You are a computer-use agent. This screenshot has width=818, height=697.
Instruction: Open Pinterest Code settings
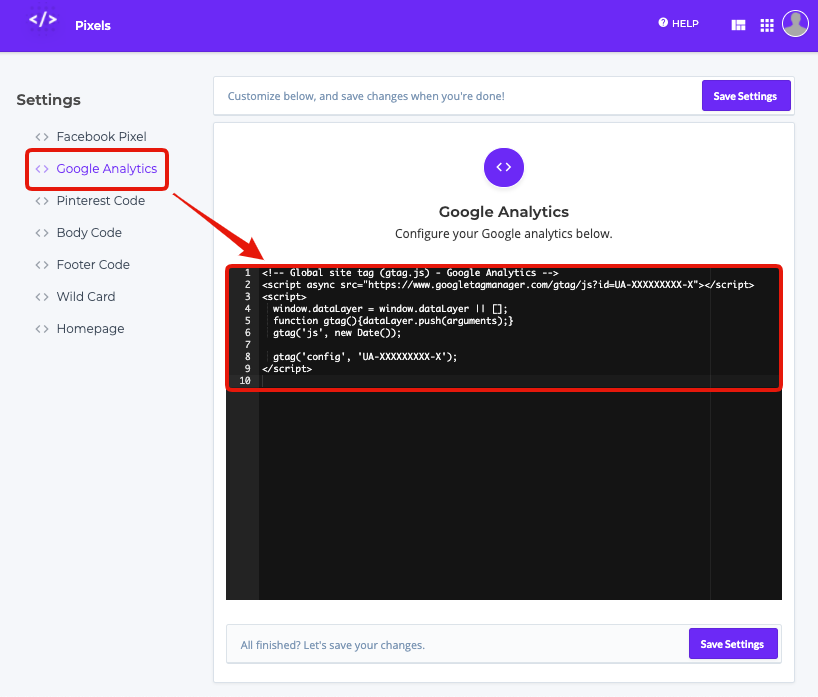[101, 201]
